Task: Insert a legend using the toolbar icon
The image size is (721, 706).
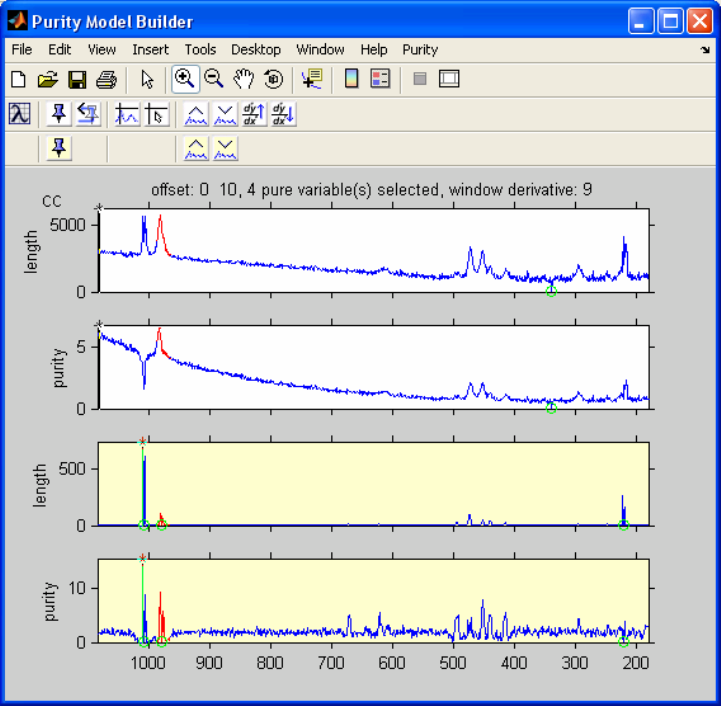Action: (380, 79)
